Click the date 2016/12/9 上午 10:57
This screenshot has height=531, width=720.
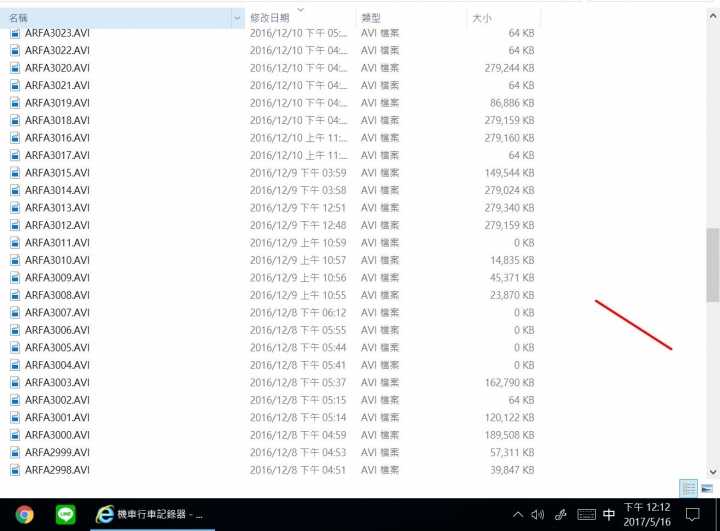click(298, 260)
